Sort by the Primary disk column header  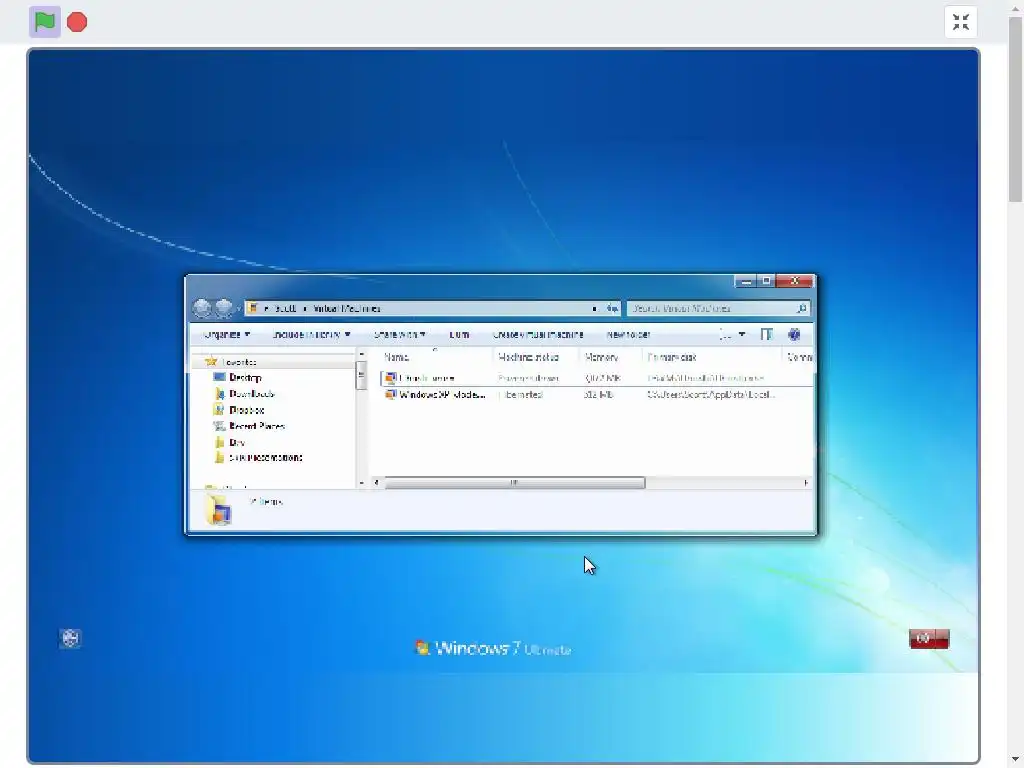coord(671,357)
